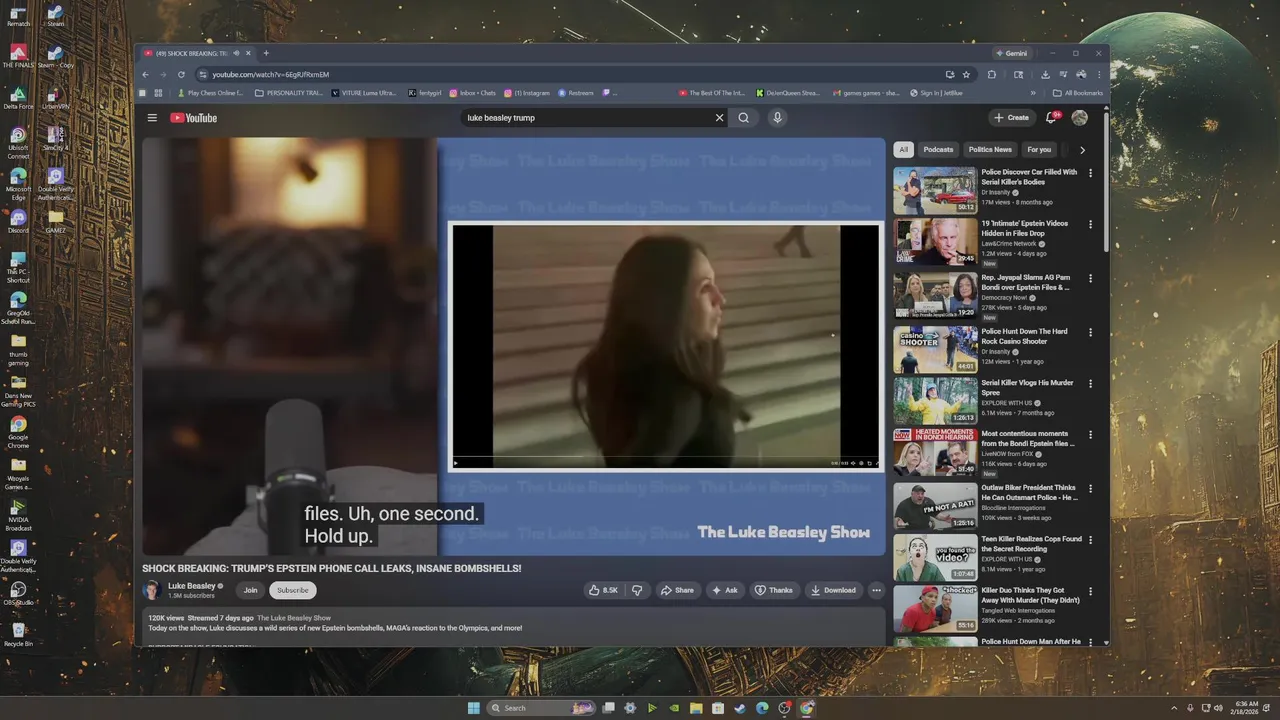This screenshot has height=720, width=1280.
Task: Open options for Teen Killer Realizes video
Action: point(1090,540)
